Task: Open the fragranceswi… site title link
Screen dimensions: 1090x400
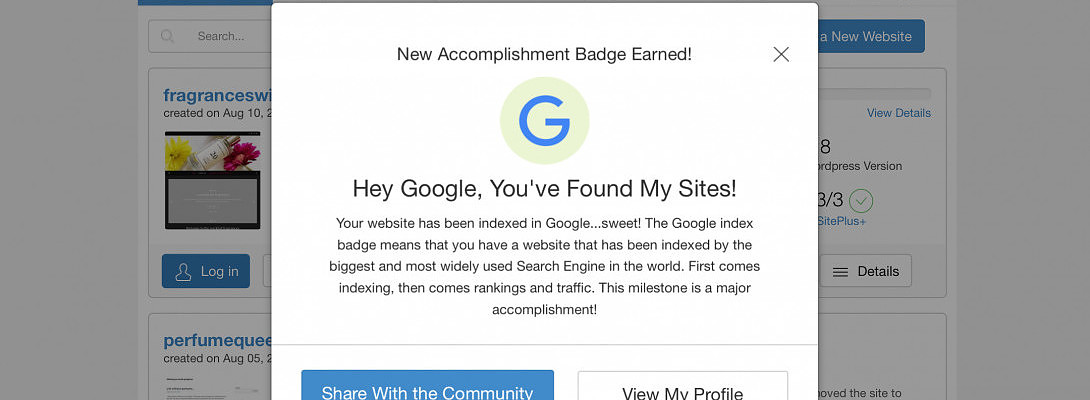Action: click(217, 95)
